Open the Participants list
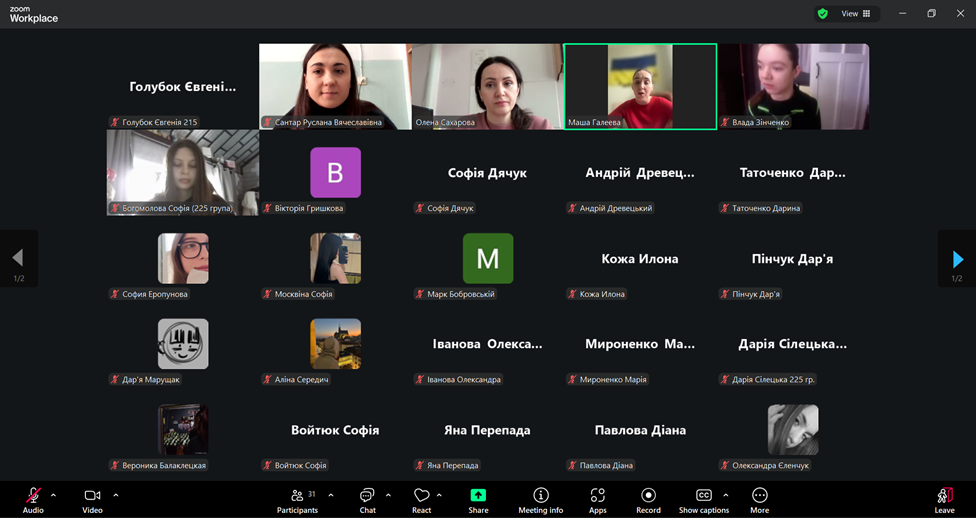The height and width of the screenshot is (518, 976). click(297, 500)
